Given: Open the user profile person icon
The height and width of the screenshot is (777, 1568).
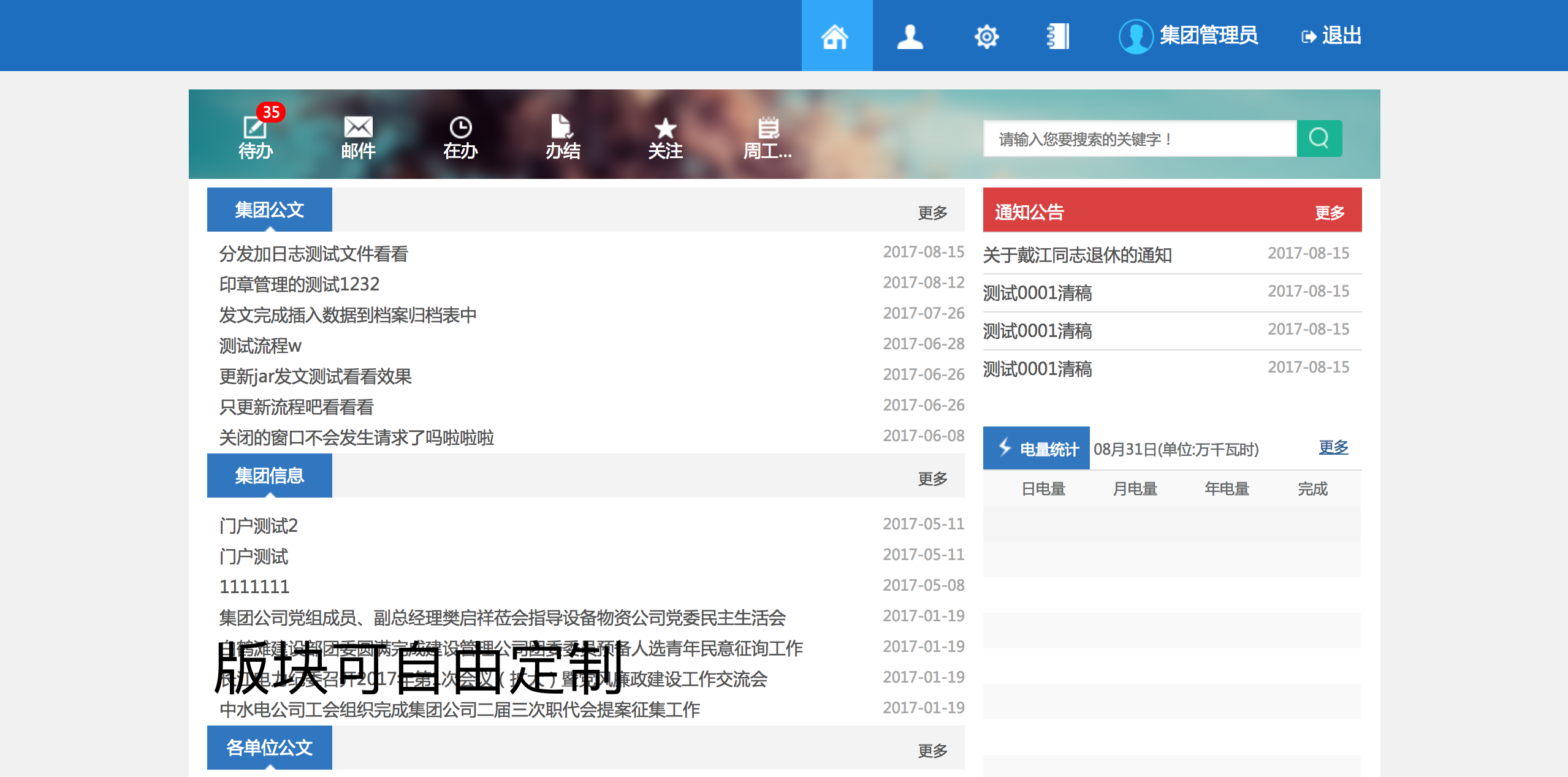Looking at the screenshot, I should (910, 36).
